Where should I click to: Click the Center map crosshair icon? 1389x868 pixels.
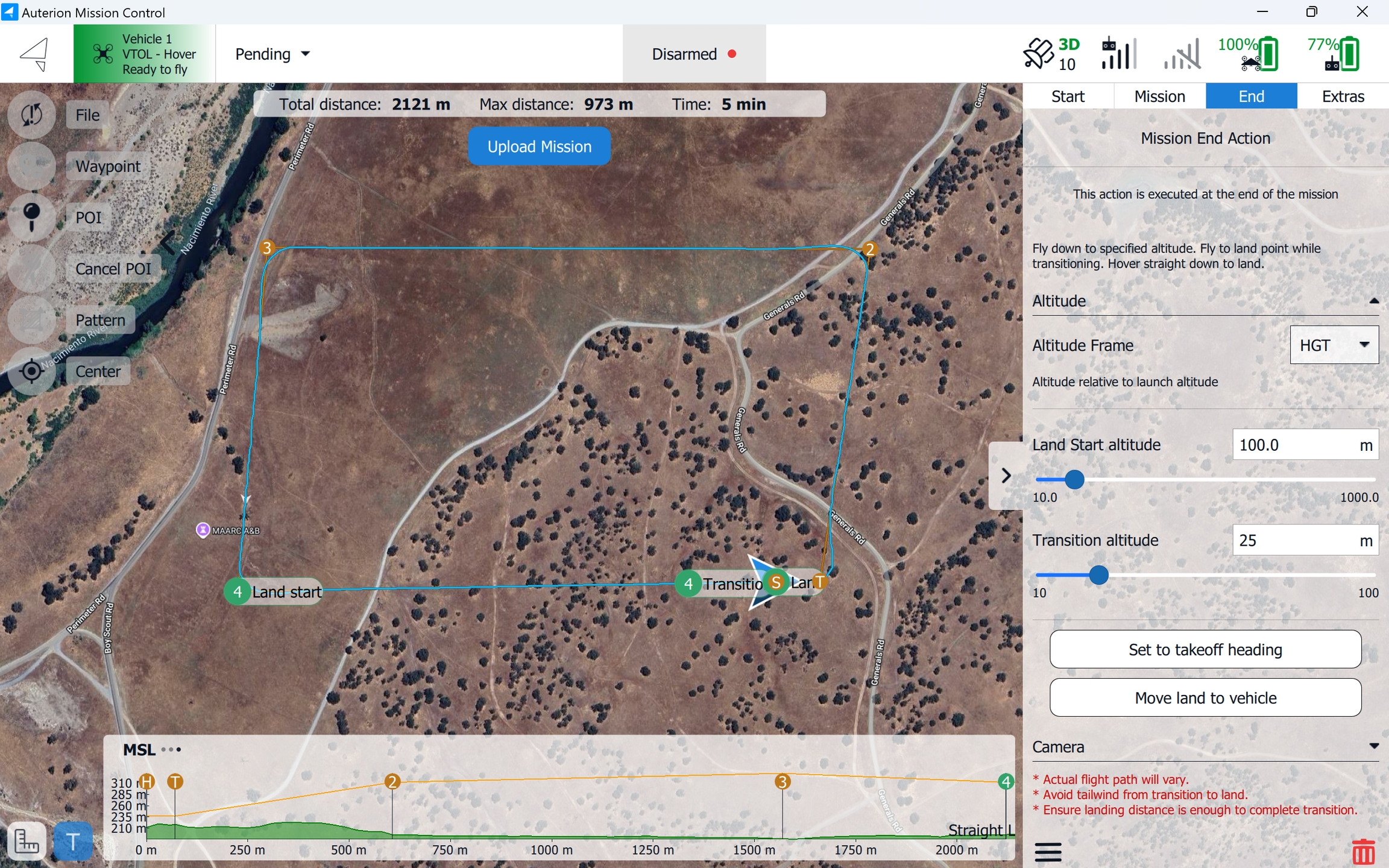click(x=31, y=371)
